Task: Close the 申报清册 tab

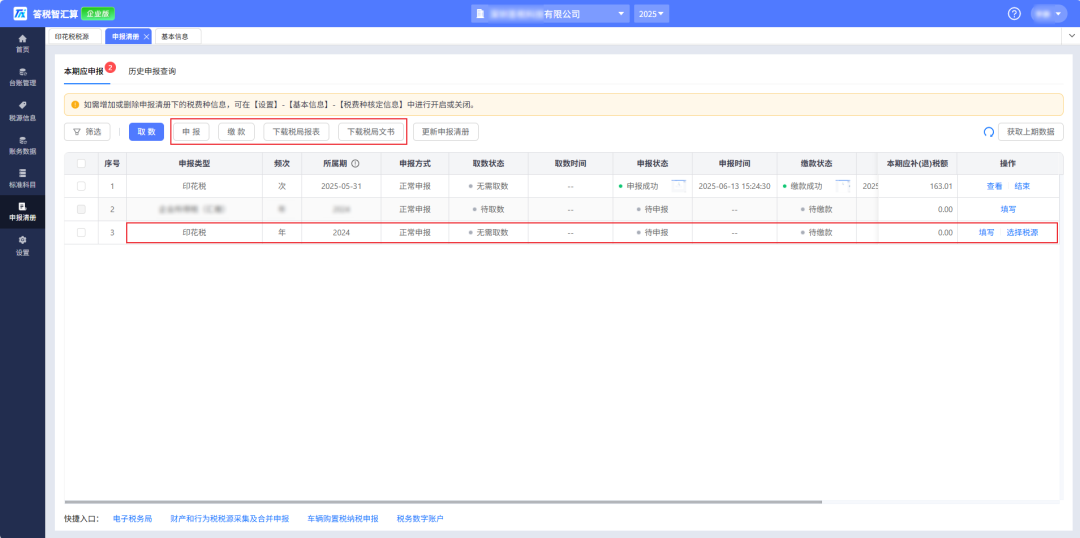Action: pos(146,37)
